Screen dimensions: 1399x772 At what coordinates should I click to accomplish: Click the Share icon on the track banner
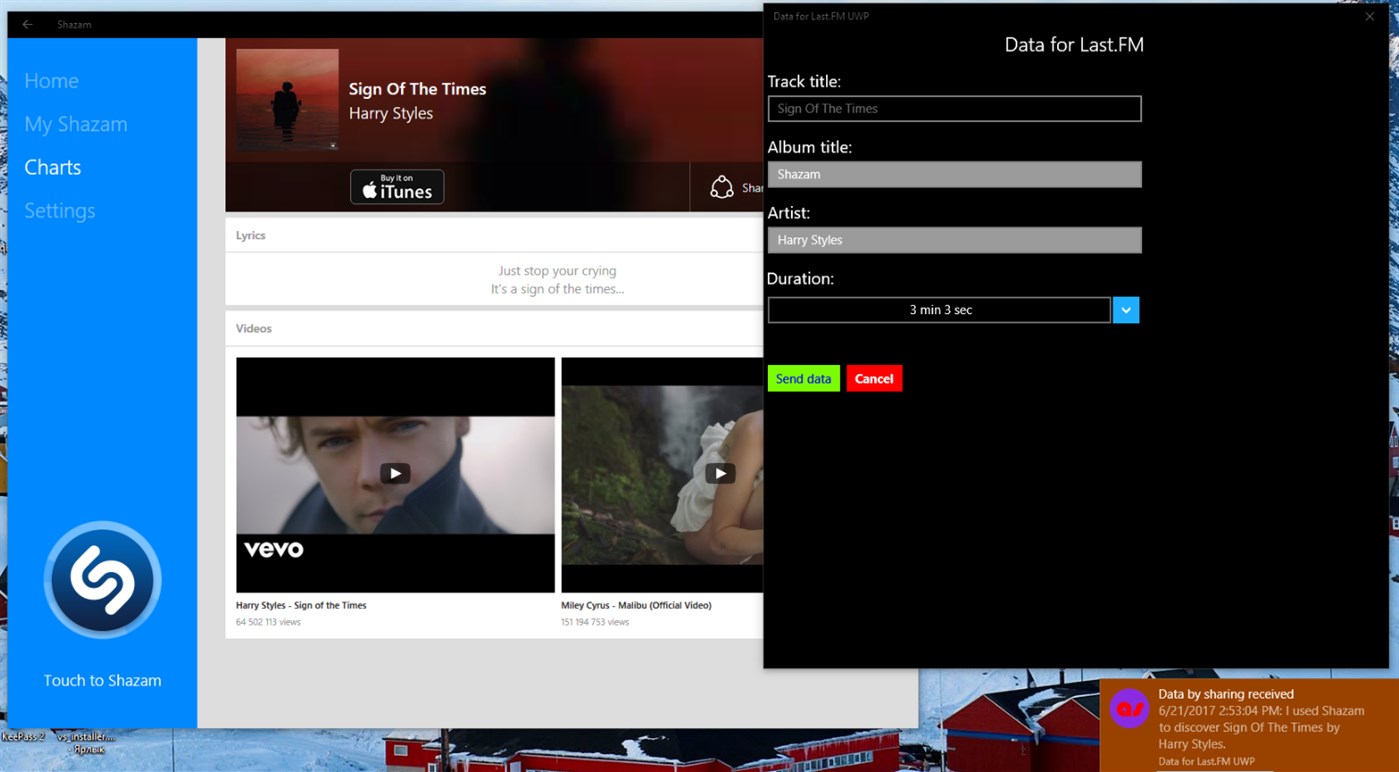click(721, 187)
